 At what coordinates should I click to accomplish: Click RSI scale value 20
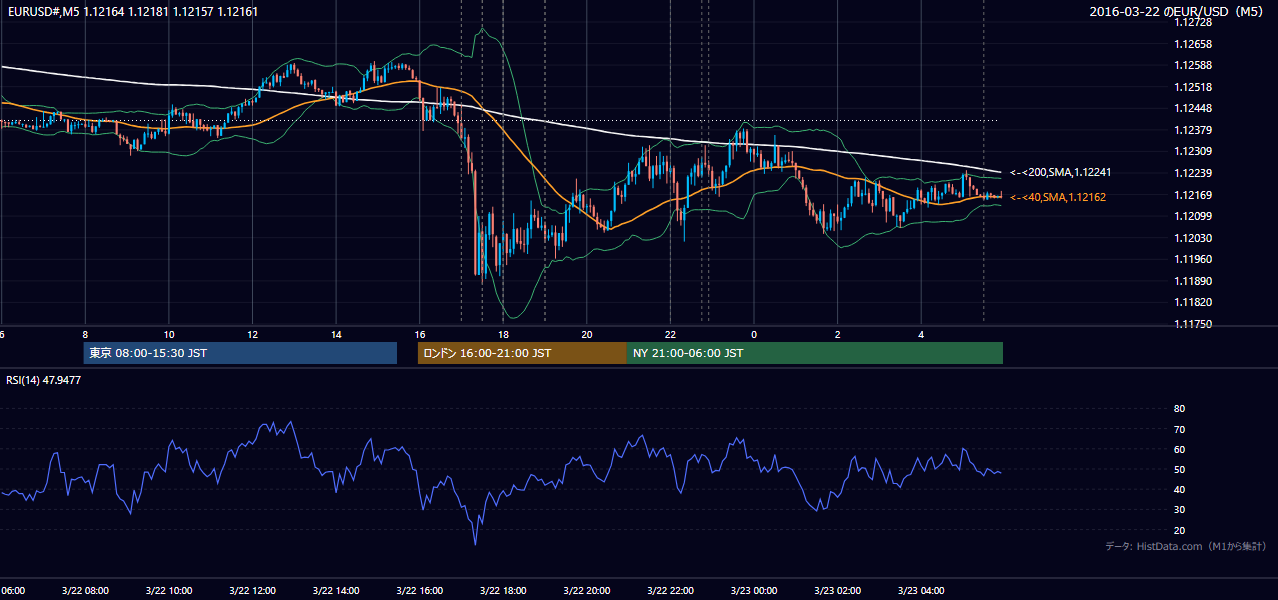[x=1179, y=531]
